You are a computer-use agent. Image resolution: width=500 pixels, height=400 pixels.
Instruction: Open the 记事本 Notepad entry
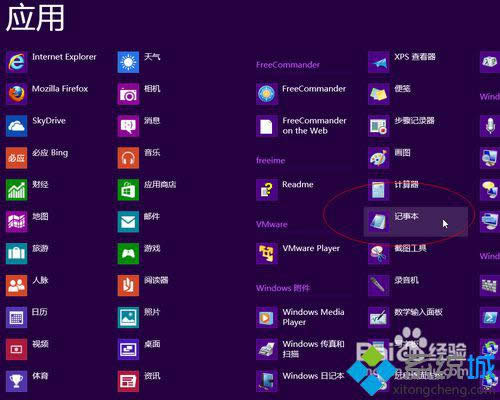[416, 222]
